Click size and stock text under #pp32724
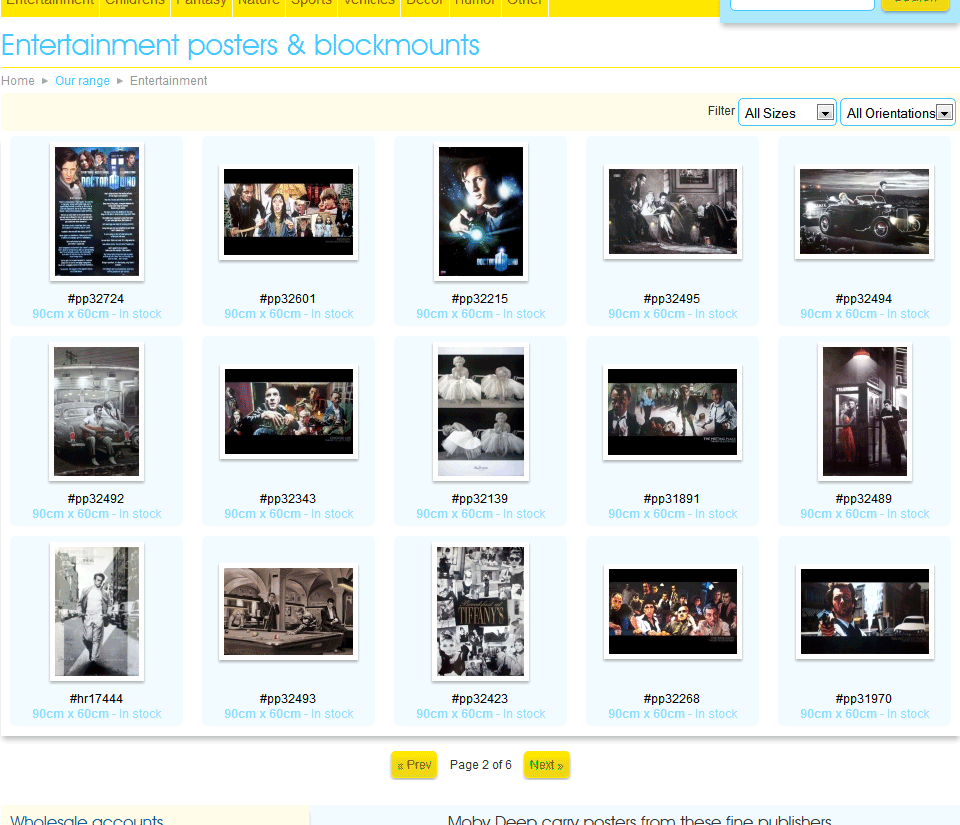Screen dimensions: 960x825 [97, 314]
